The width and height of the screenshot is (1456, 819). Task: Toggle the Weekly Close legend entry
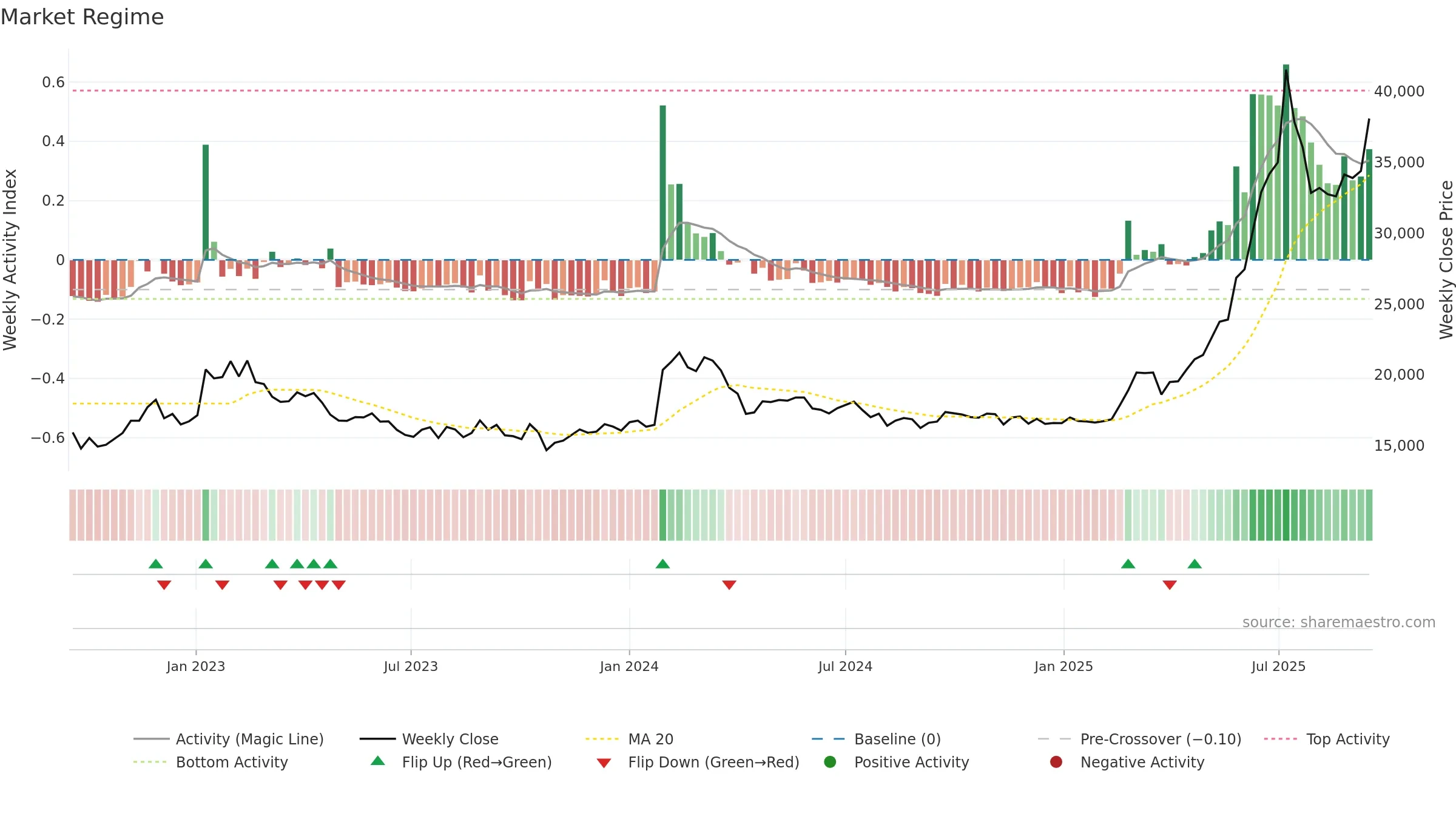click(429, 739)
